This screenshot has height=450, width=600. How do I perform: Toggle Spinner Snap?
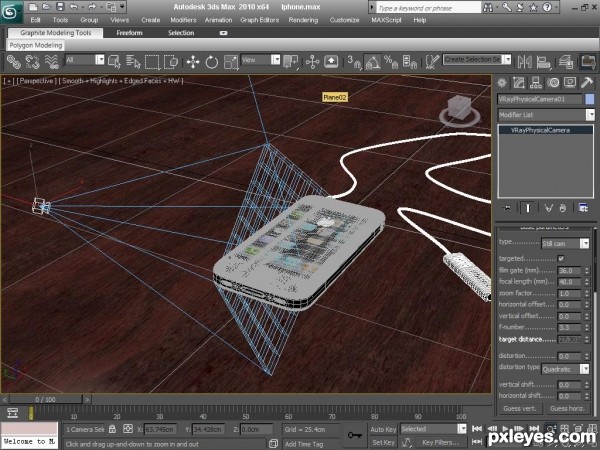click(x=409, y=62)
